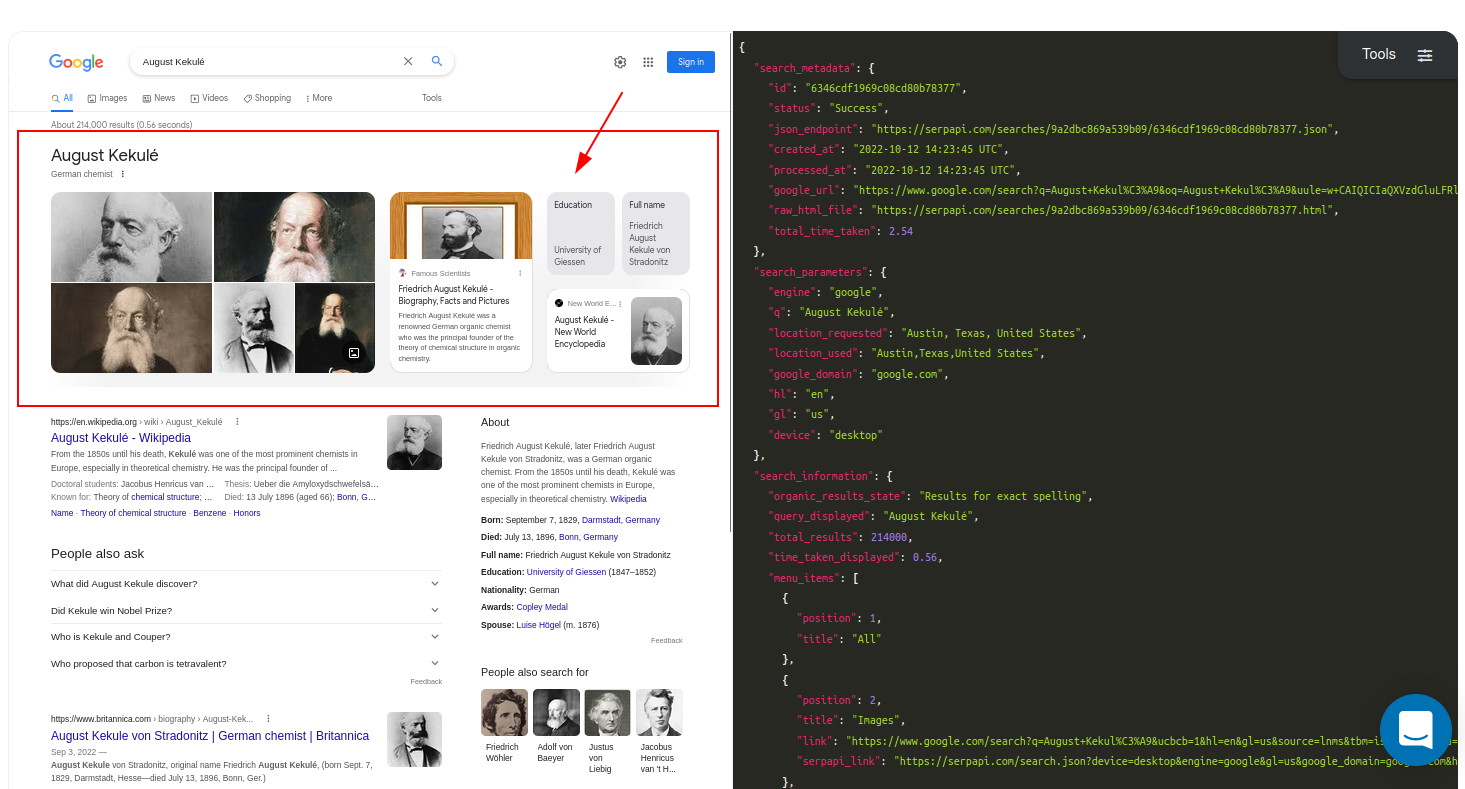Screen dimensions: 1465x789
Task: Click the filter sliders icon beside Tools
Action: click(1425, 55)
